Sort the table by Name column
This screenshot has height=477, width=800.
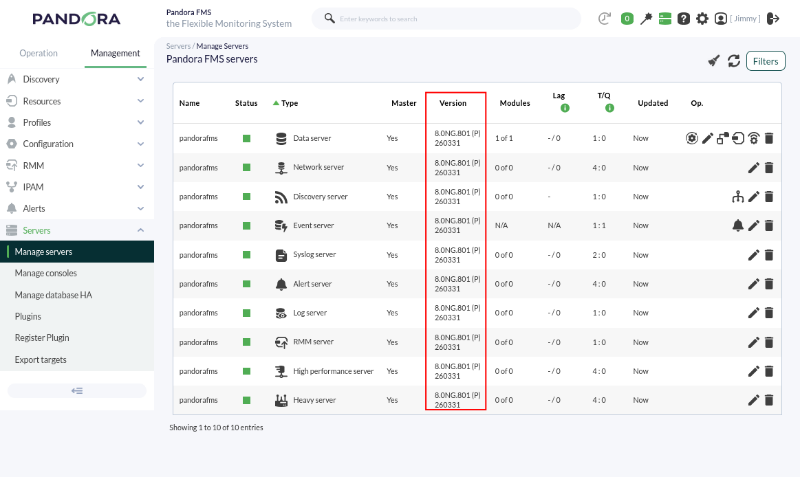tap(189, 103)
